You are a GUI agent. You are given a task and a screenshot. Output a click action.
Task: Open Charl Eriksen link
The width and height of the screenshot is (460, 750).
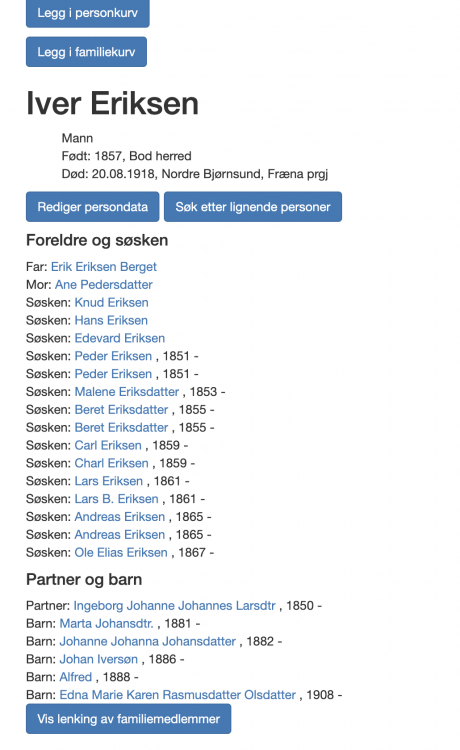111,463
